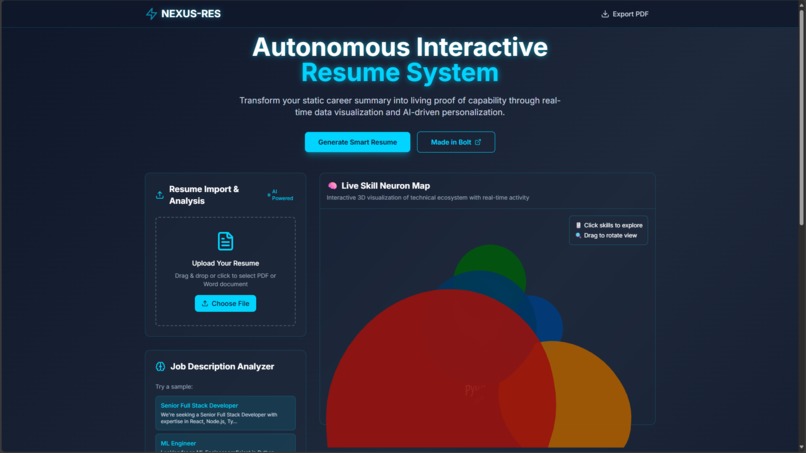Click the brain icon beside Job Description Analyzer
Image resolution: width=806 pixels, height=453 pixels.
pyautogui.click(x=160, y=367)
